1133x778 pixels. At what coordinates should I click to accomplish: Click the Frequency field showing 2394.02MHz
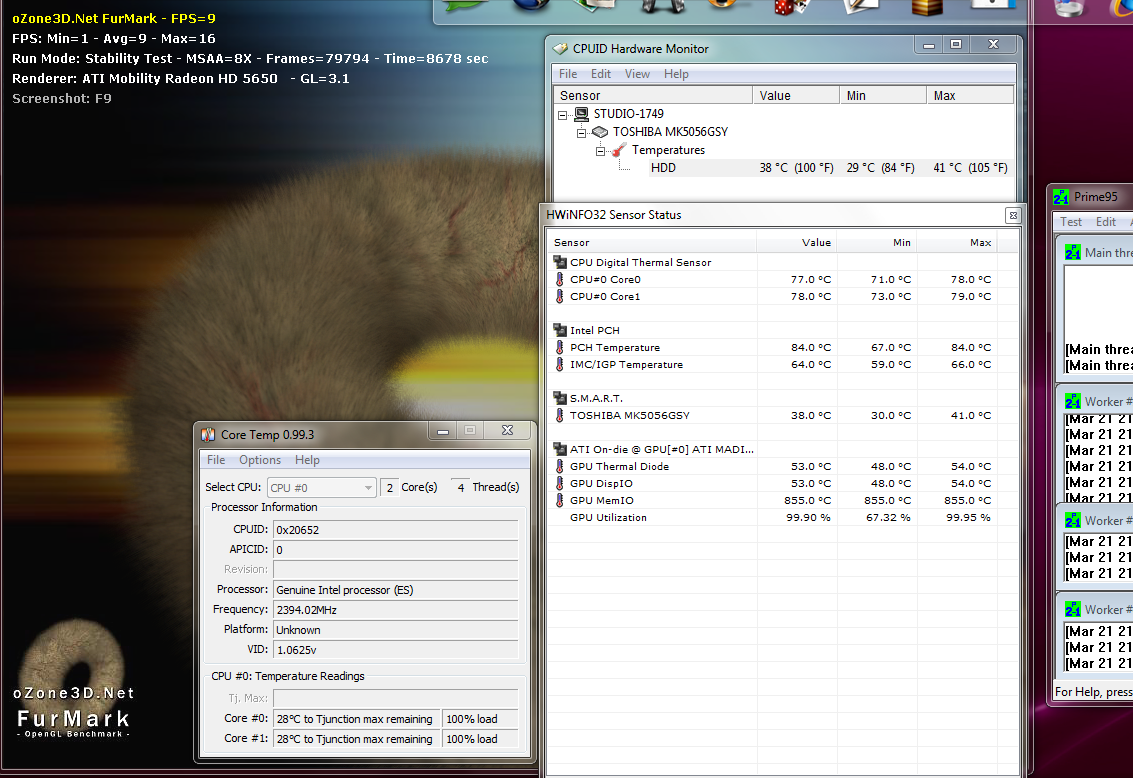396,610
